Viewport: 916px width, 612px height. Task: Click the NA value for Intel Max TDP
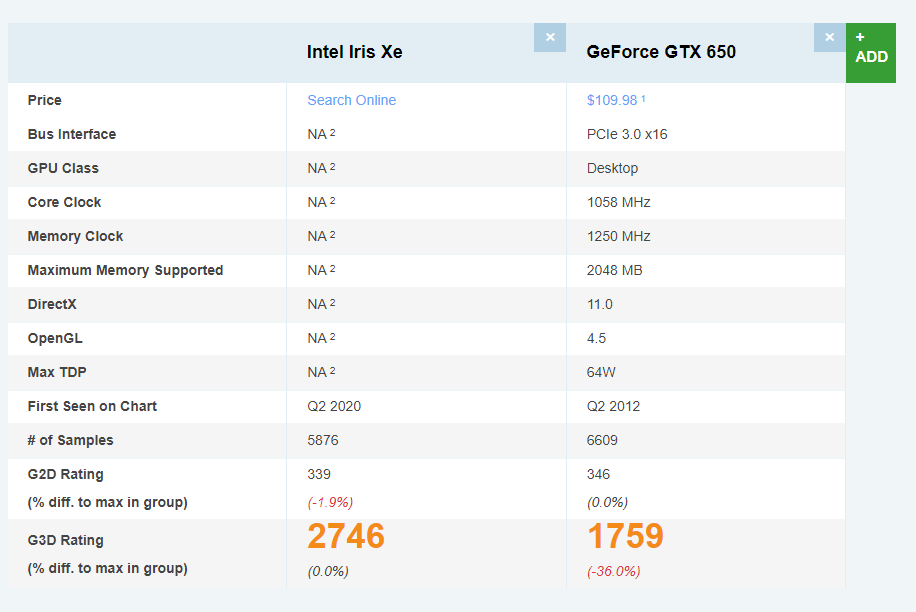pos(321,372)
